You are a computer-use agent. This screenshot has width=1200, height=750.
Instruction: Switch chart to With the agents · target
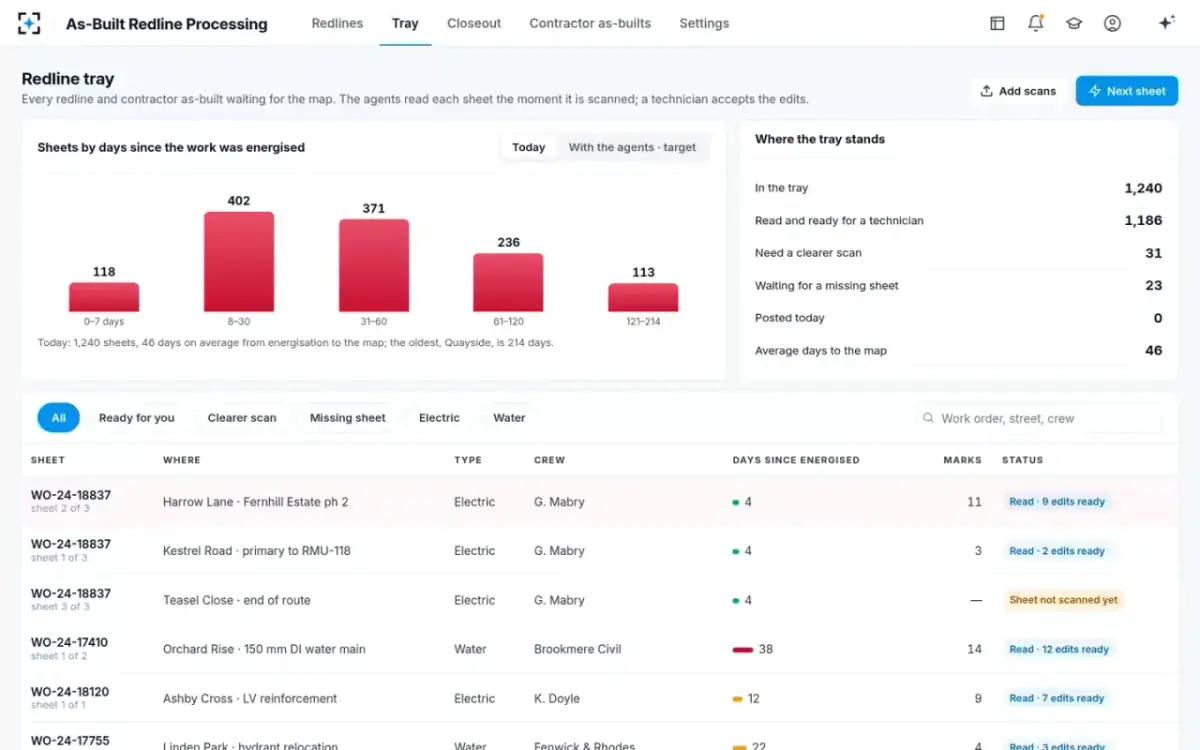pyautogui.click(x=632, y=147)
